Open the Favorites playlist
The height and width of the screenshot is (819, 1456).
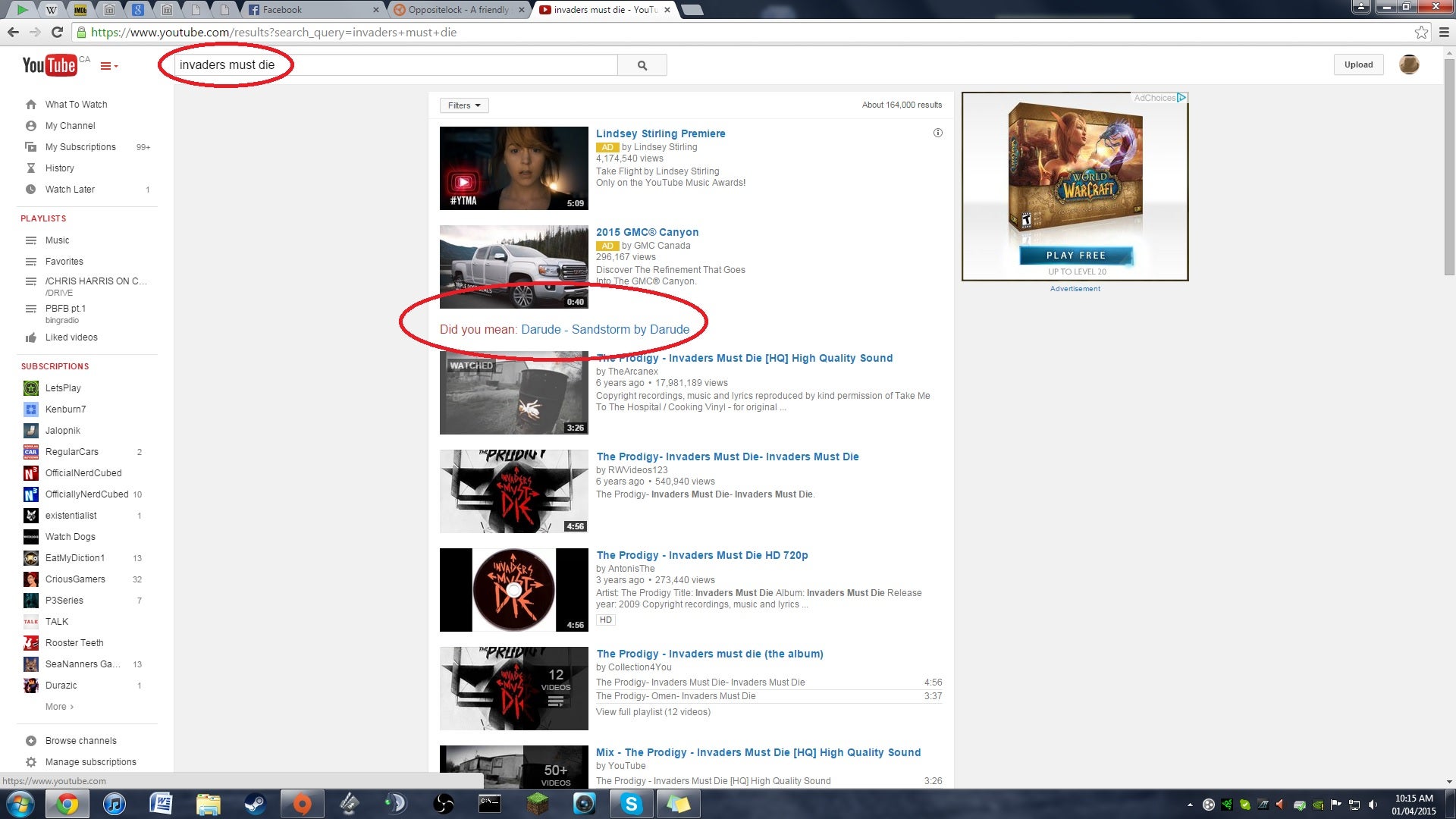point(64,262)
